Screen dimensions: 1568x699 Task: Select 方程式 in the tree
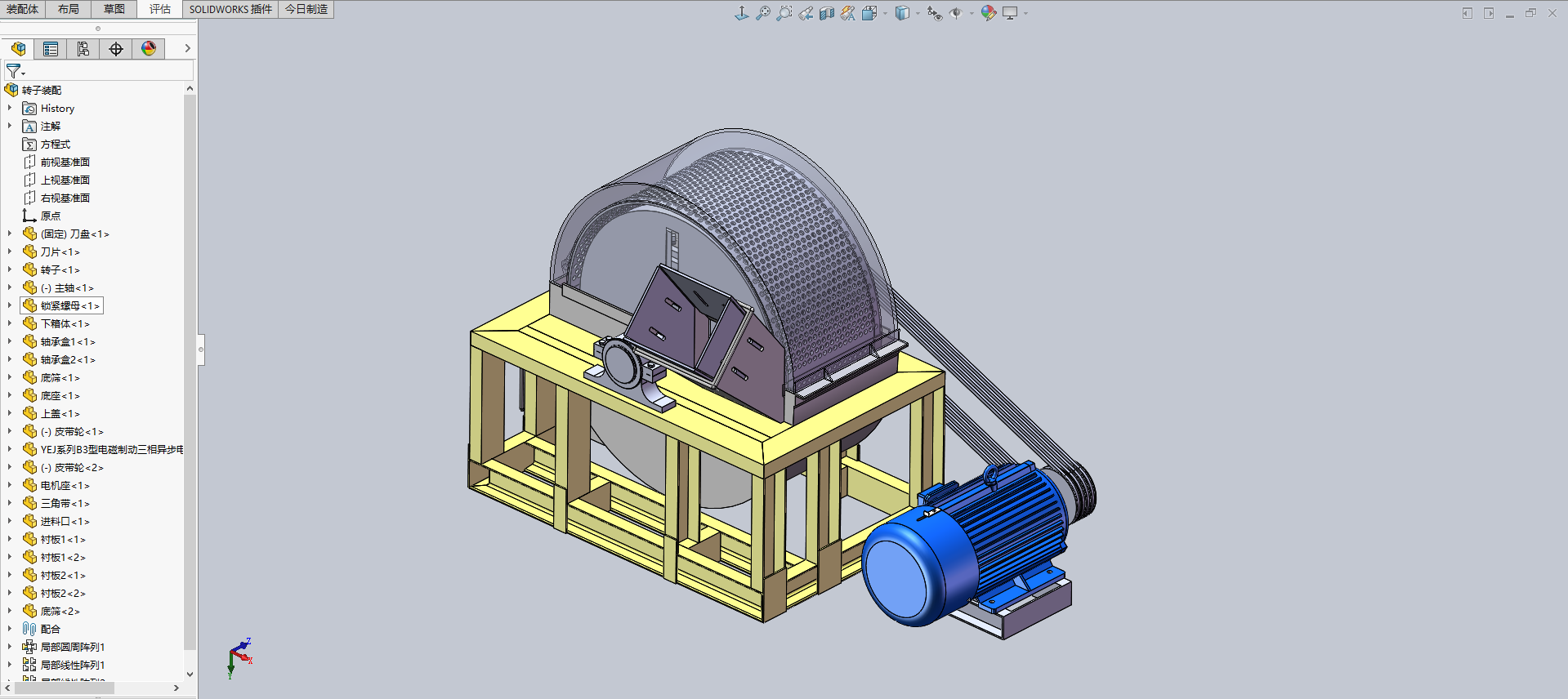[55, 144]
